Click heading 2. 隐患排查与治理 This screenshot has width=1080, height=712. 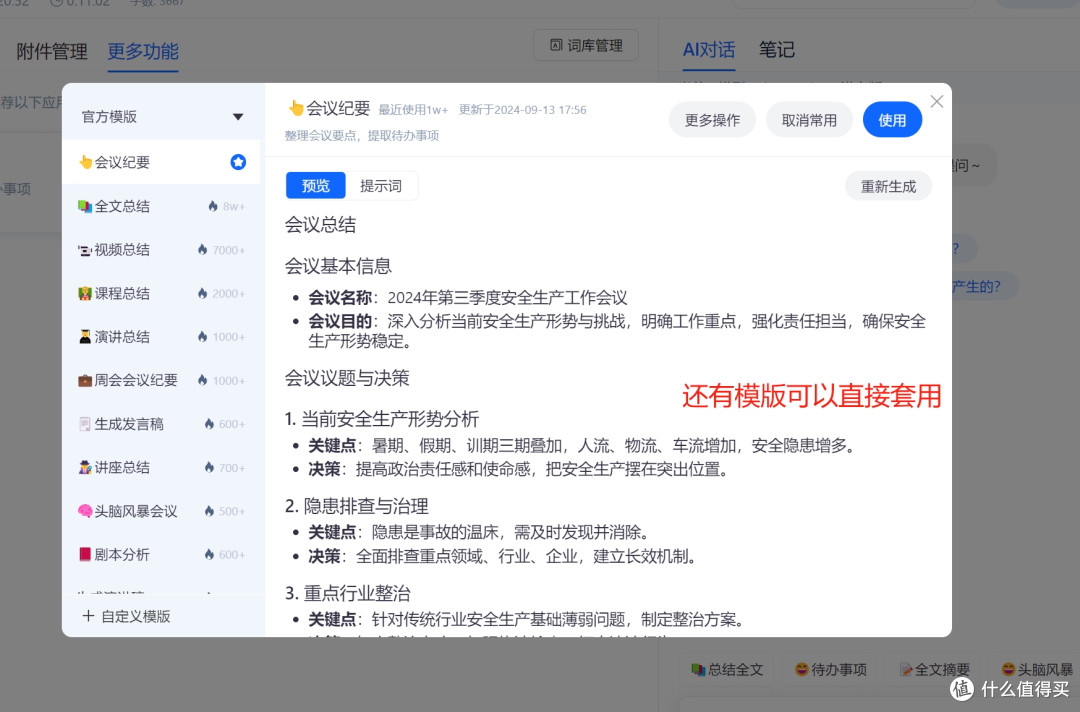[356, 506]
